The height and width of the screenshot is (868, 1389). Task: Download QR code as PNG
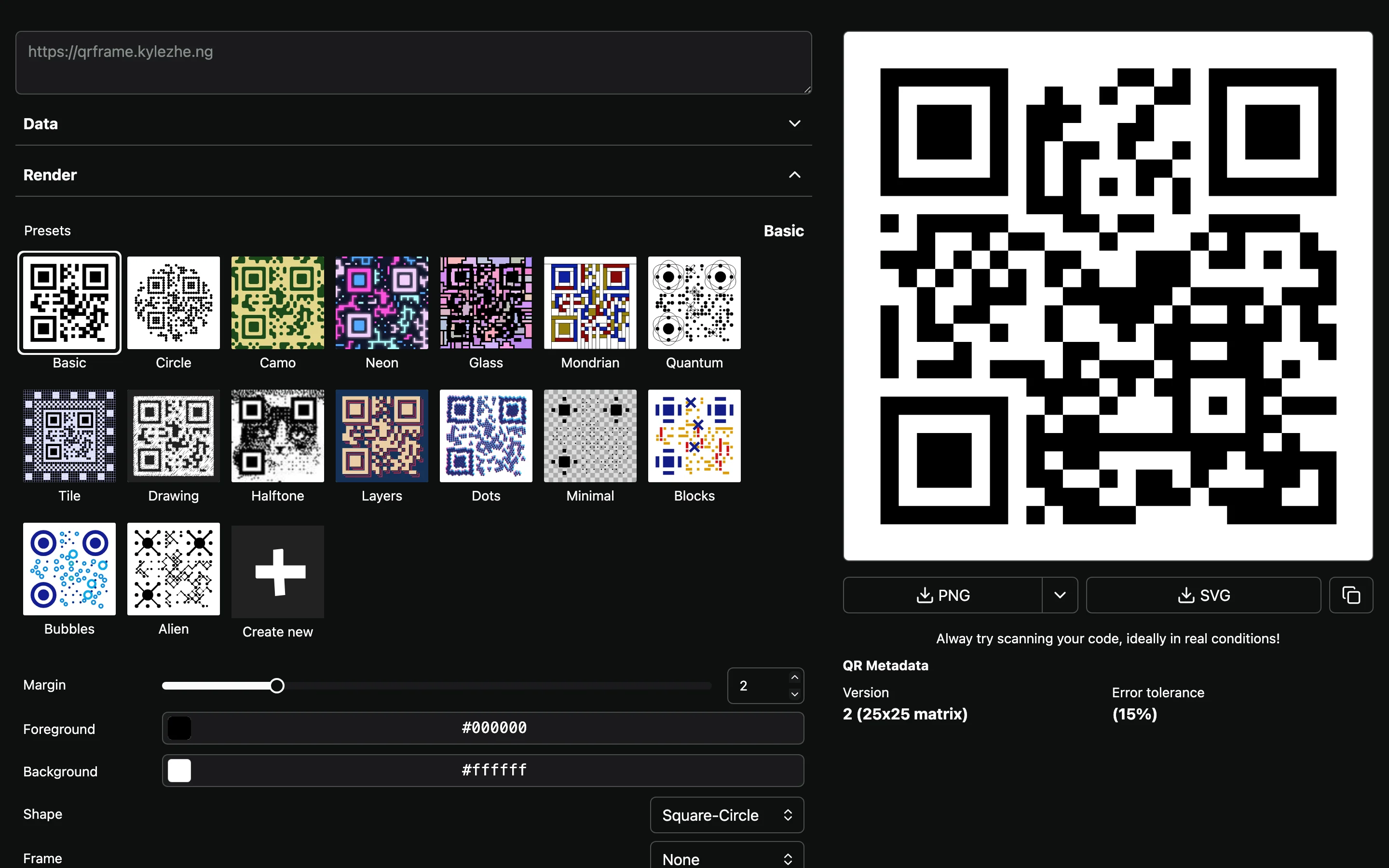[x=942, y=596]
